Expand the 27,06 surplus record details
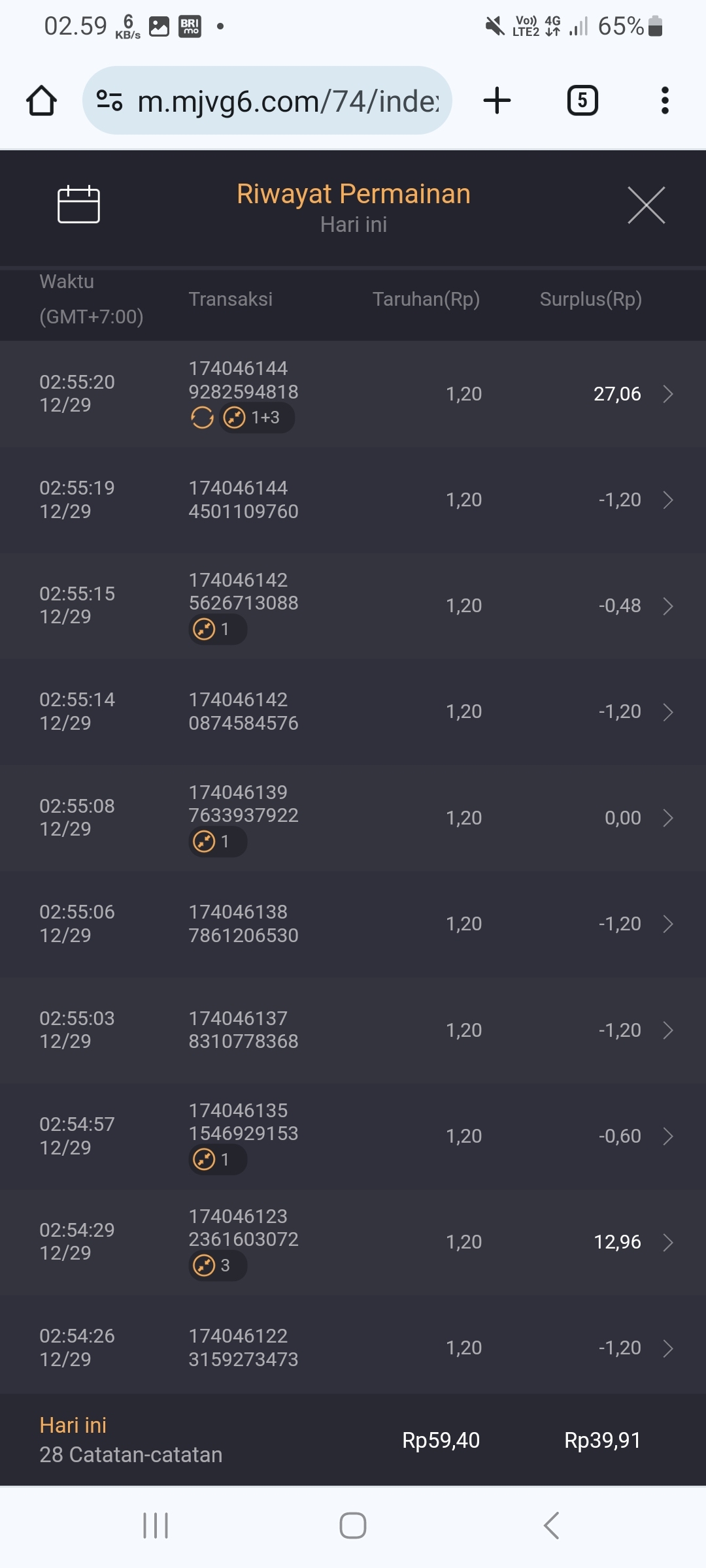The width and height of the screenshot is (706, 1568). pos(667,394)
